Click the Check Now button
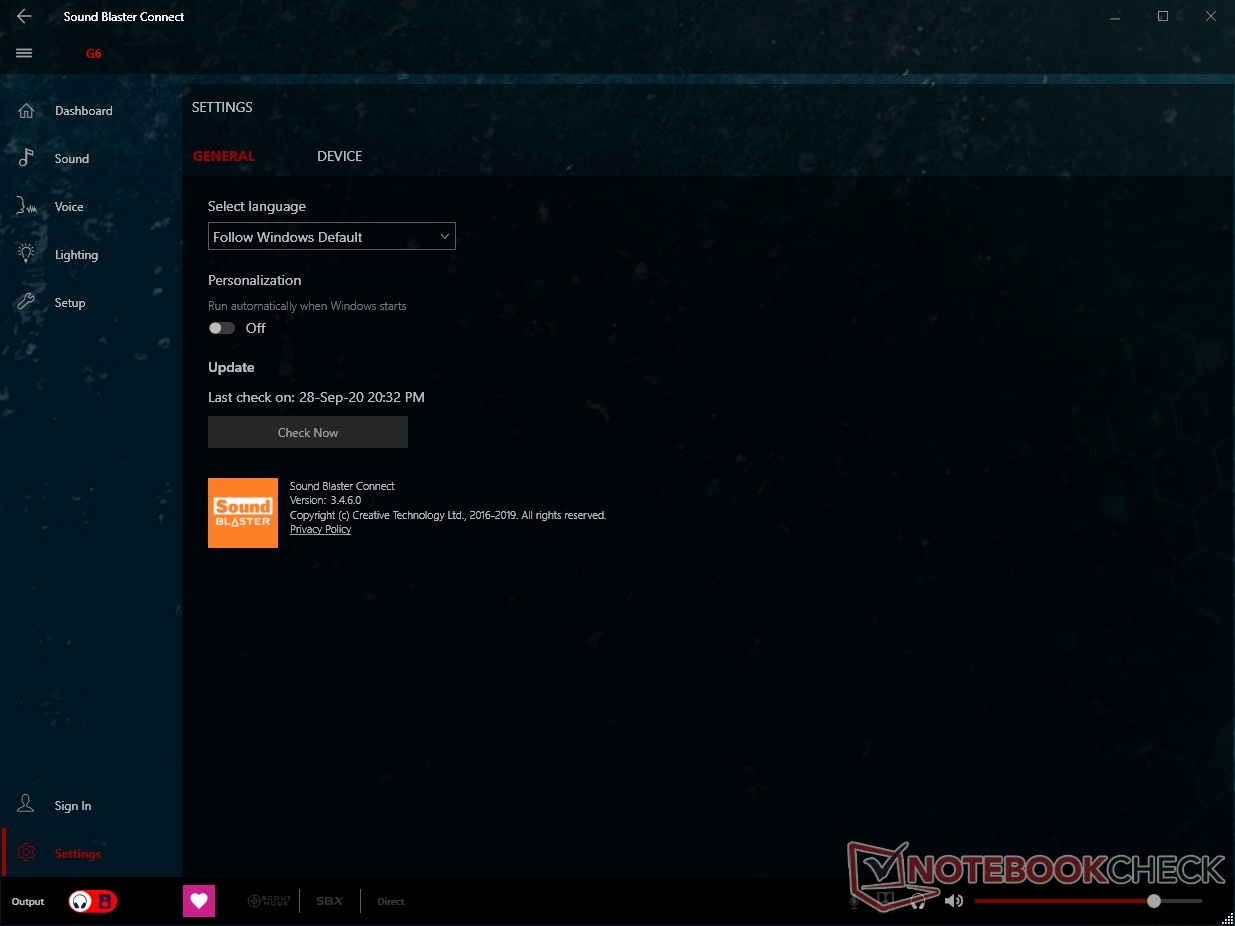 tap(308, 432)
